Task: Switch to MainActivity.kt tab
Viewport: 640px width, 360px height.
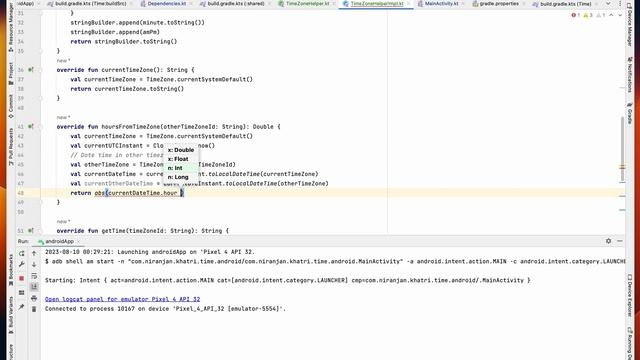Action: coord(441,4)
